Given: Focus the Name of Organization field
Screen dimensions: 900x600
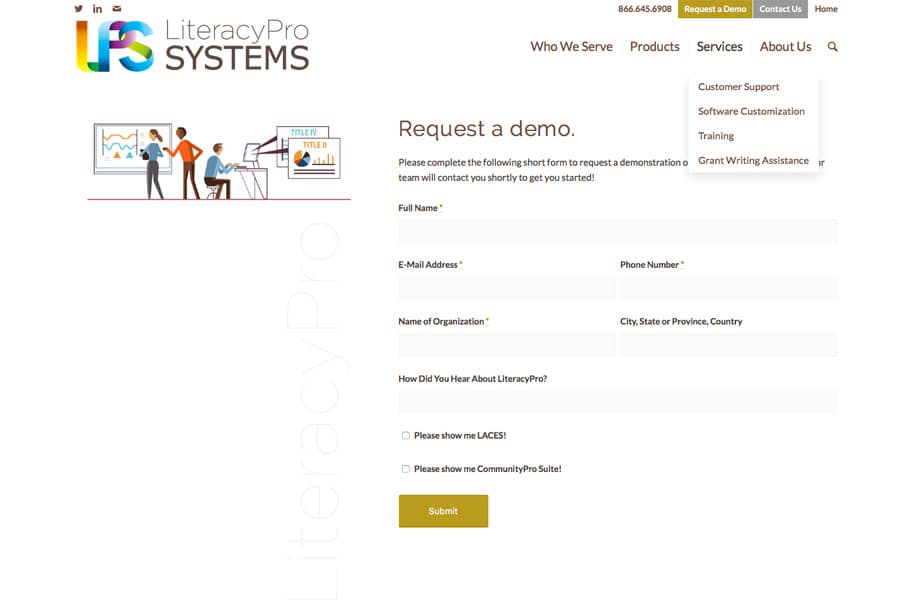Looking at the screenshot, I should (x=507, y=345).
